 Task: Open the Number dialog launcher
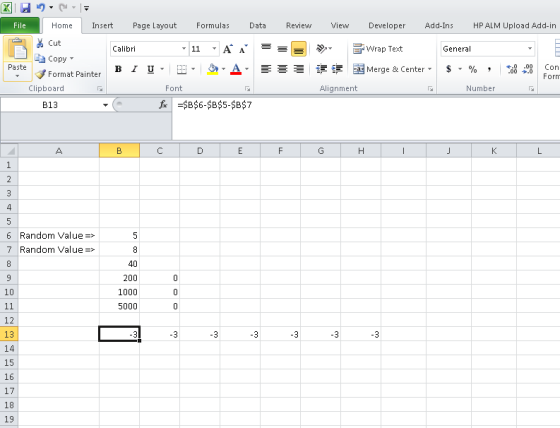pos(531,89)
